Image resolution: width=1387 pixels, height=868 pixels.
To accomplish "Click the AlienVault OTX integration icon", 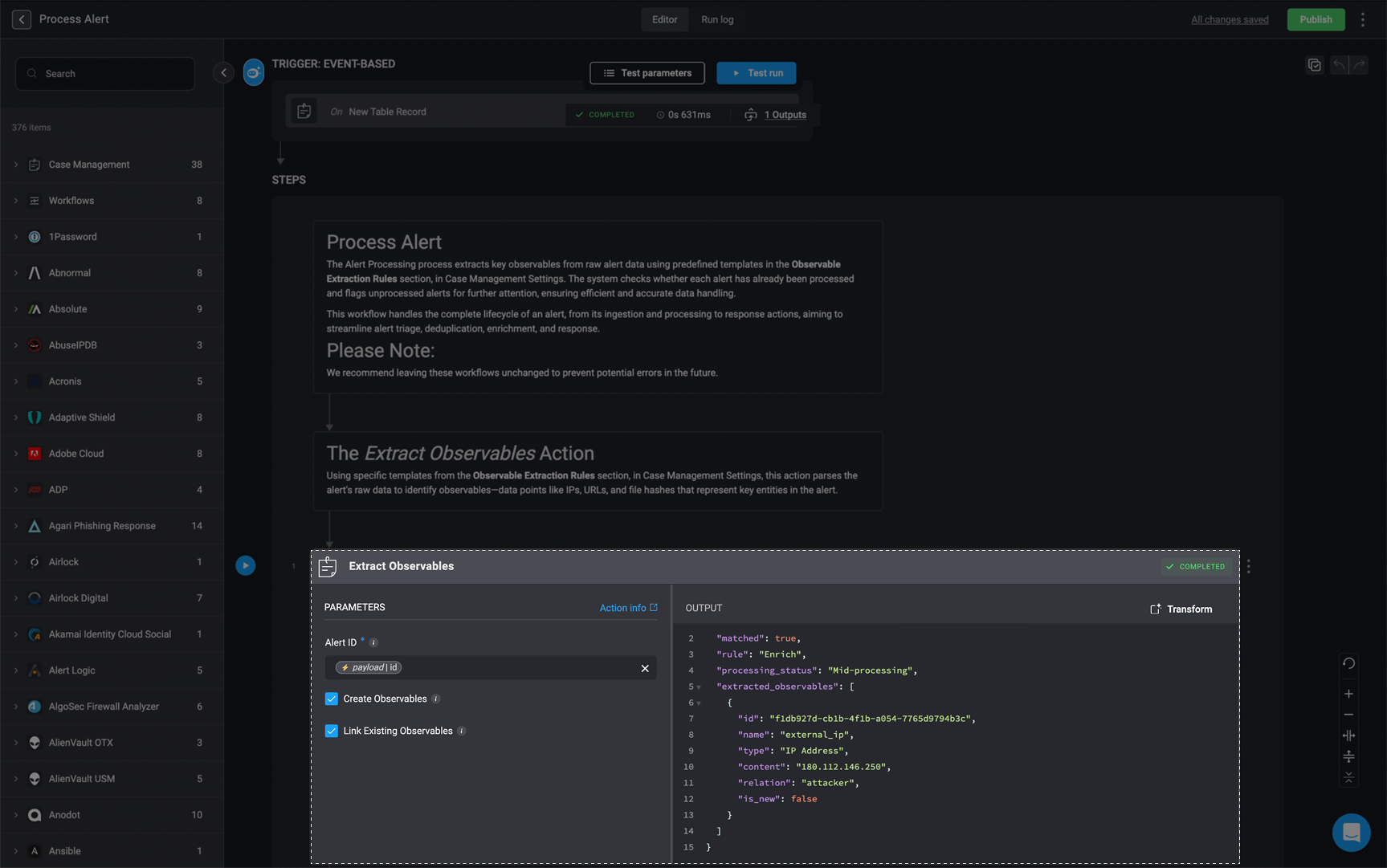I will click(x=35, y=743).
